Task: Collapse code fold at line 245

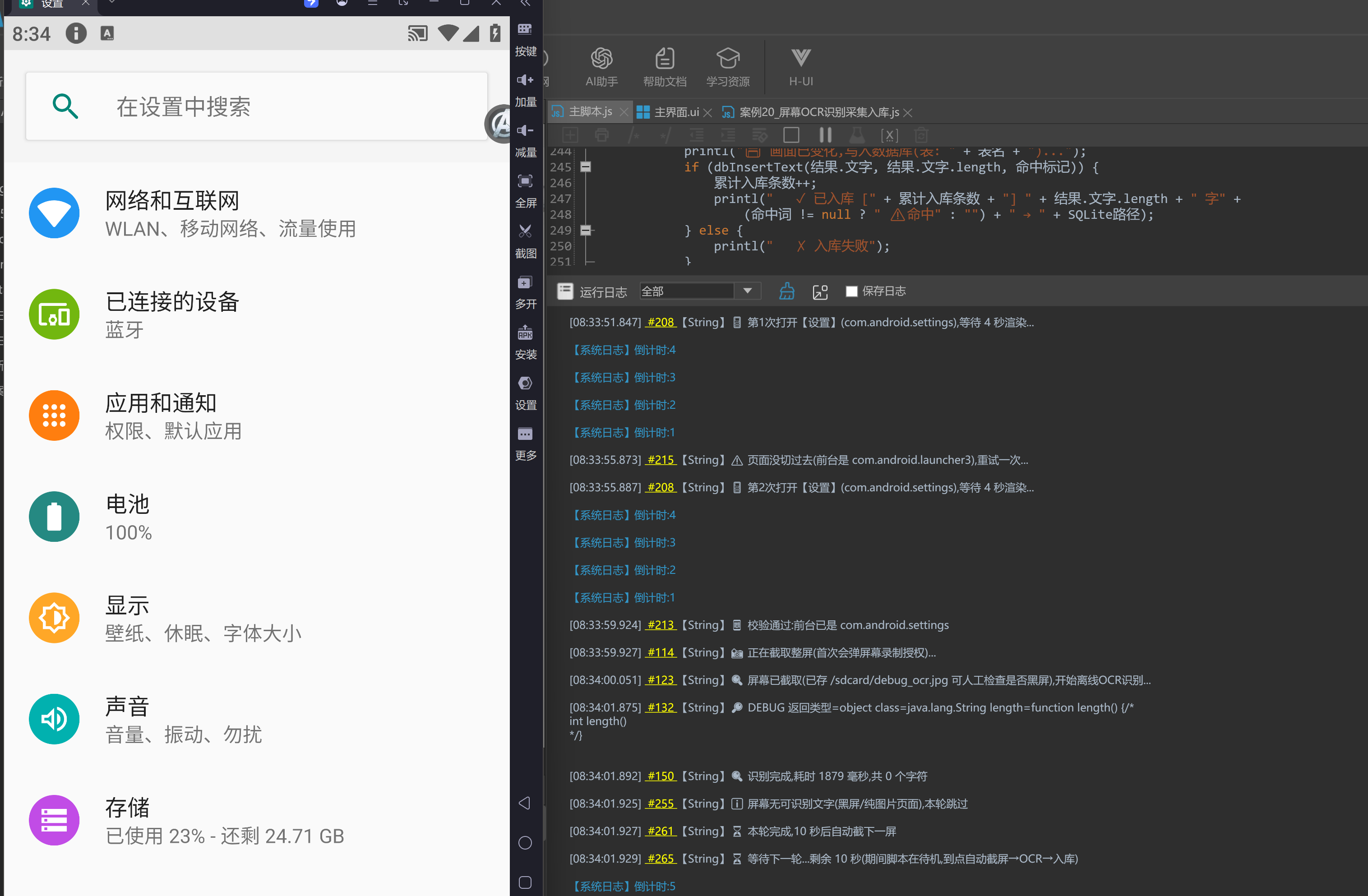Action: 586,167
